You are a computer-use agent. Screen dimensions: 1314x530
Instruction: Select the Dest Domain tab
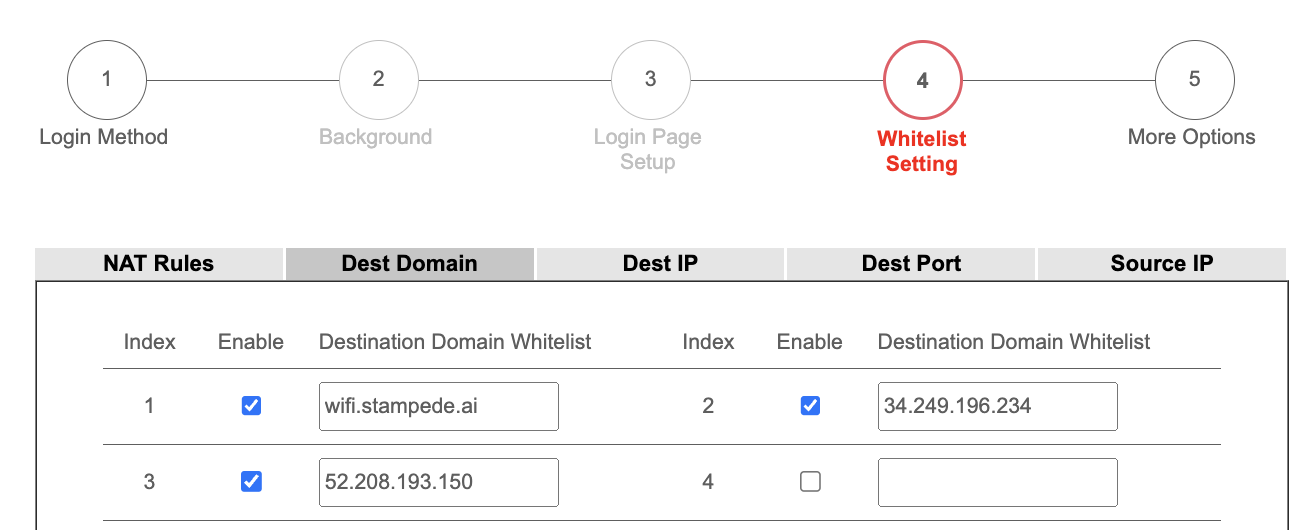point(410,264)
